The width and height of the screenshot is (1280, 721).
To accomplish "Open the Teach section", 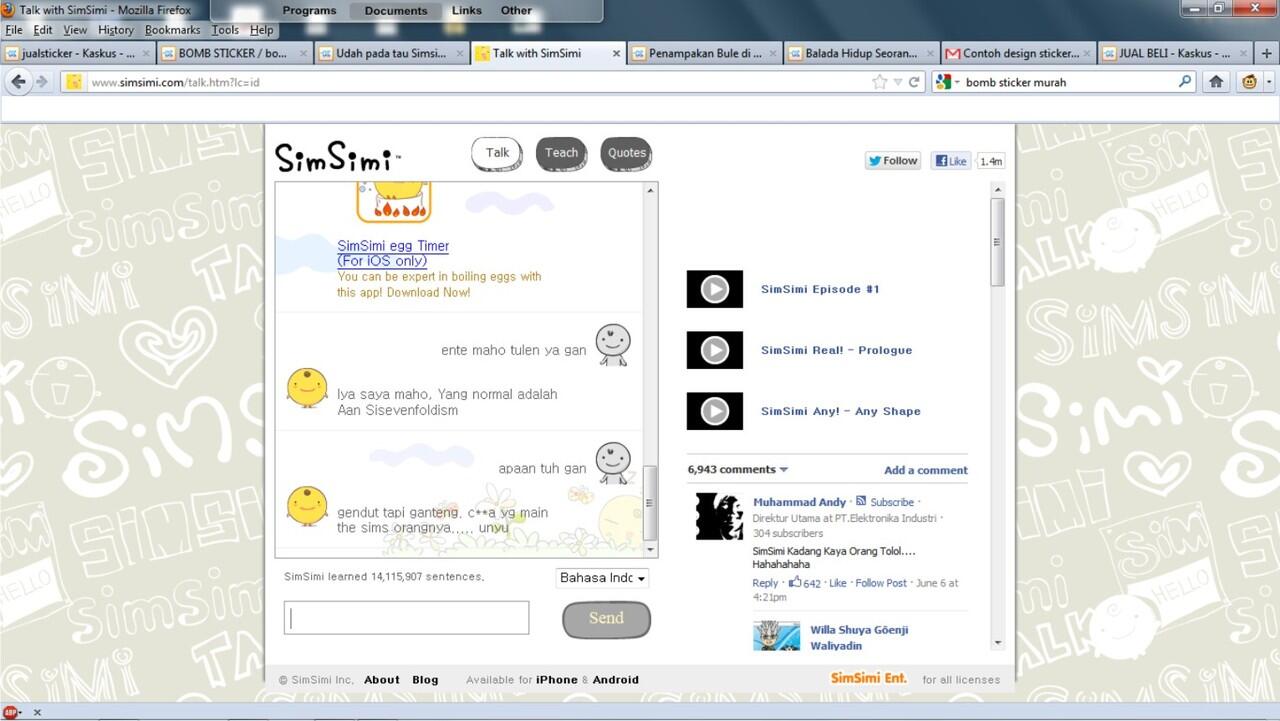I will (561, 153).
